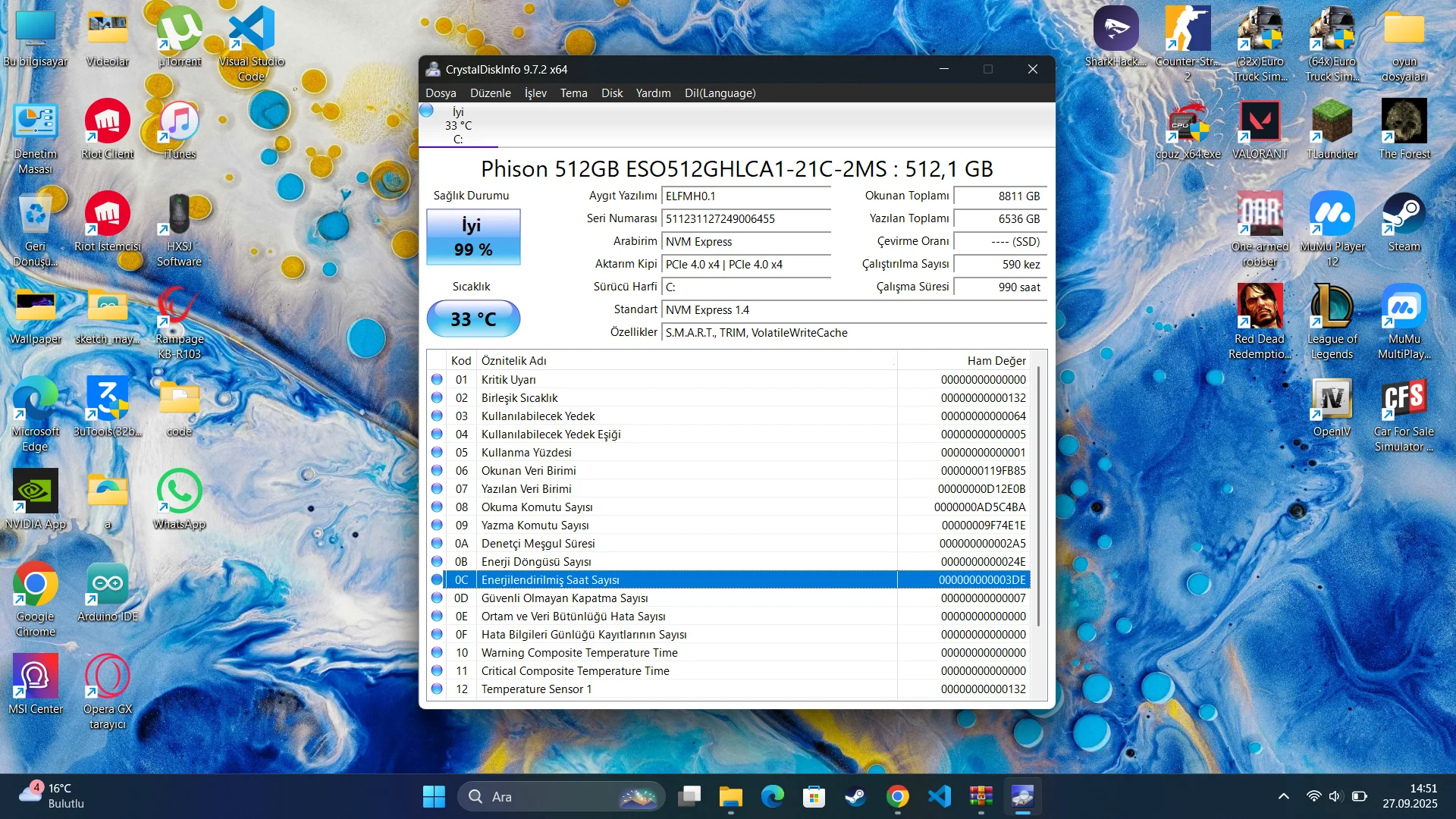Open the Microsoft Edge desktop shortcut
This screenshot has width=1456, height=819.
coord(36,416)
